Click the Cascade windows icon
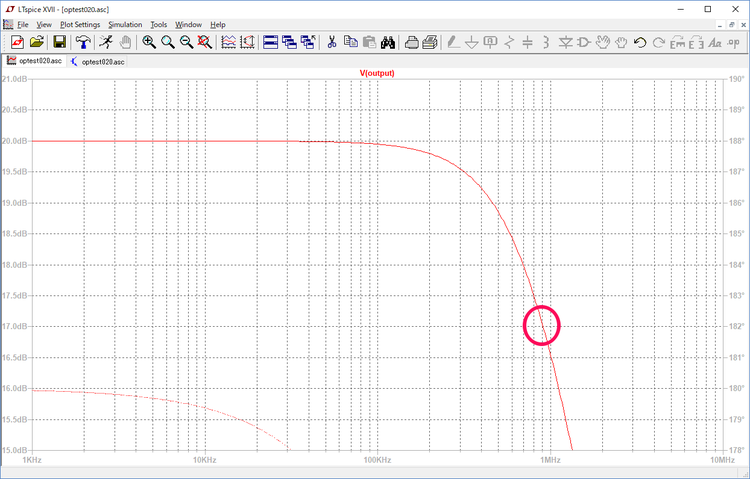The height and width of the screenshot is (479, 750). tap(290, 42)
